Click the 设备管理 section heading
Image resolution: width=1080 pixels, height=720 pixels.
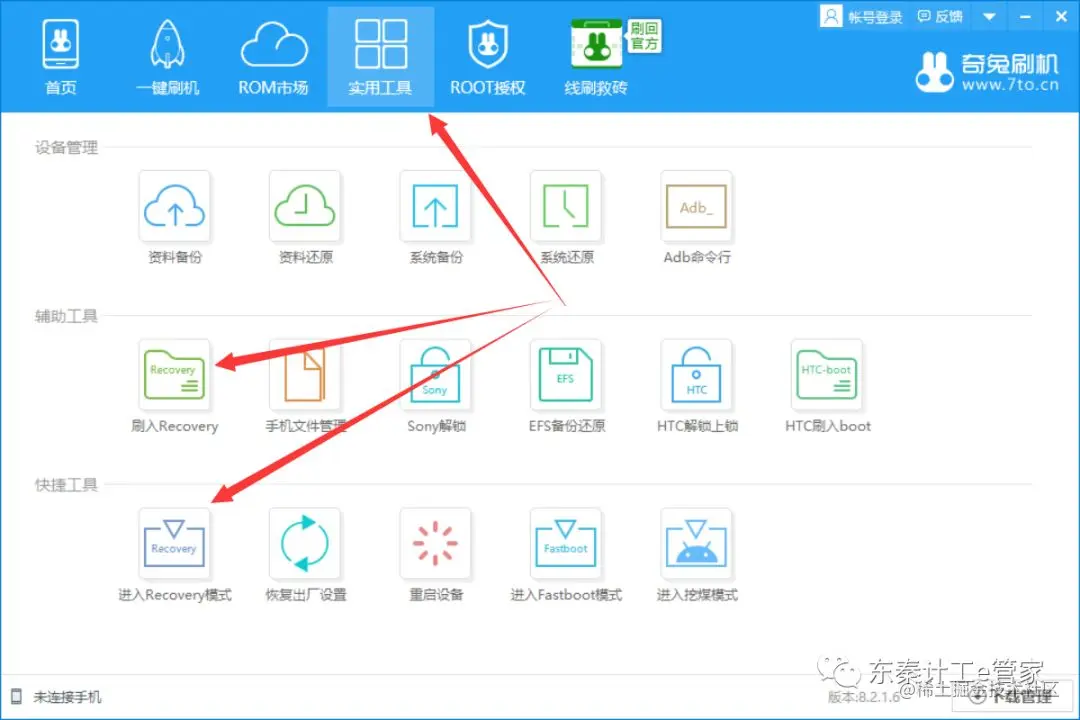tap(66, 147)
